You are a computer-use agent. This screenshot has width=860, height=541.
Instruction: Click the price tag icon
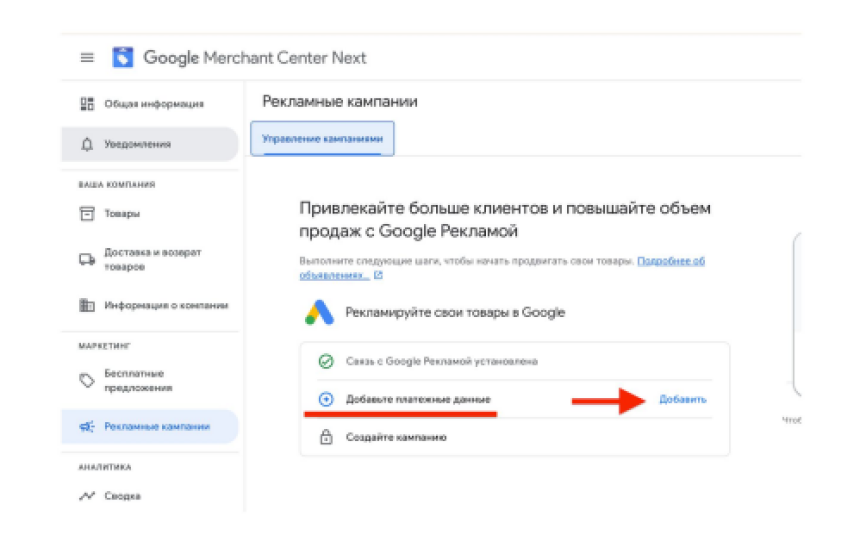pyautogui.click(x=87, y=380)
